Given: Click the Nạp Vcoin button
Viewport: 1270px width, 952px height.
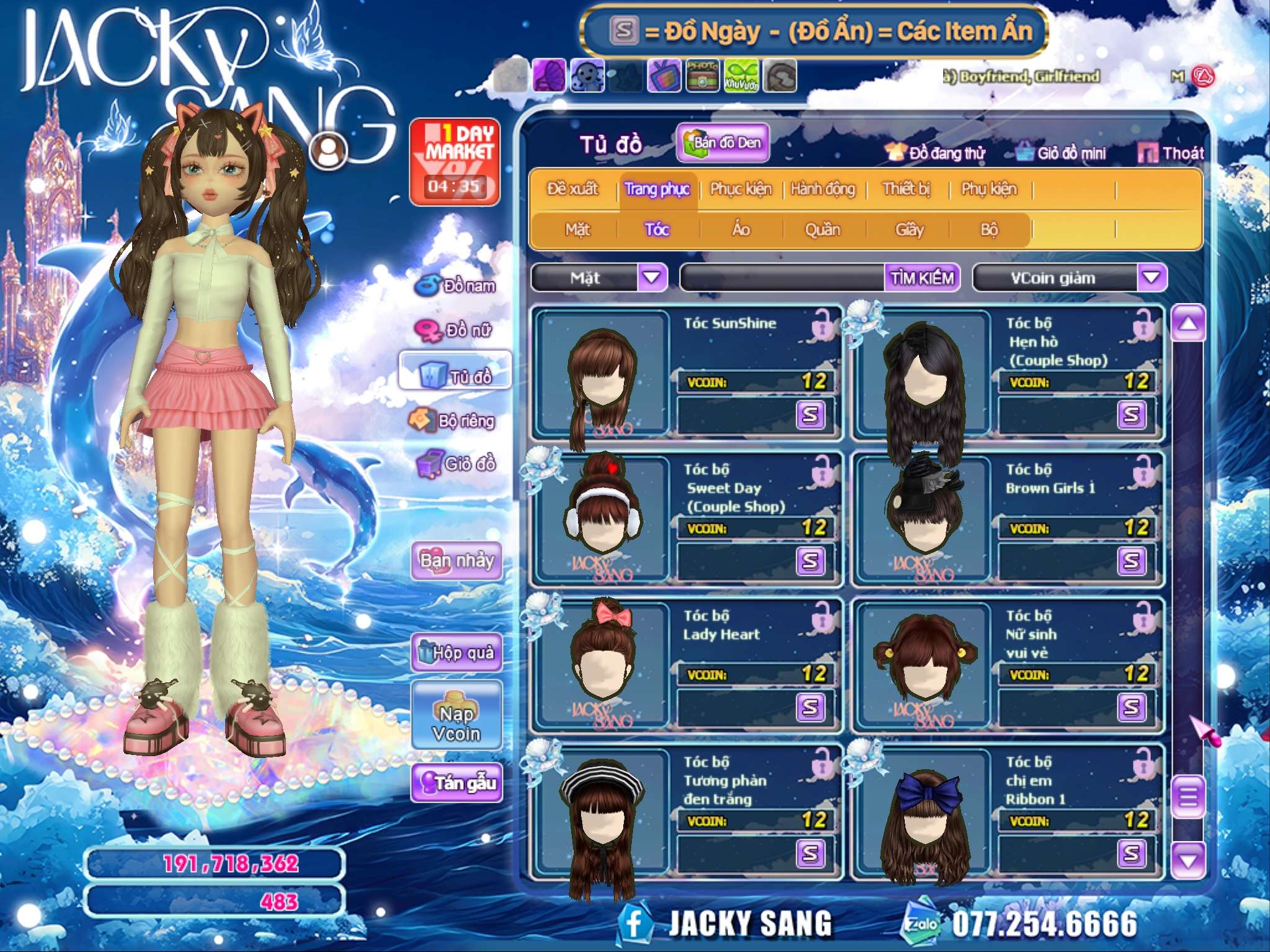Looking at the screenshot, I should [456, 715].
